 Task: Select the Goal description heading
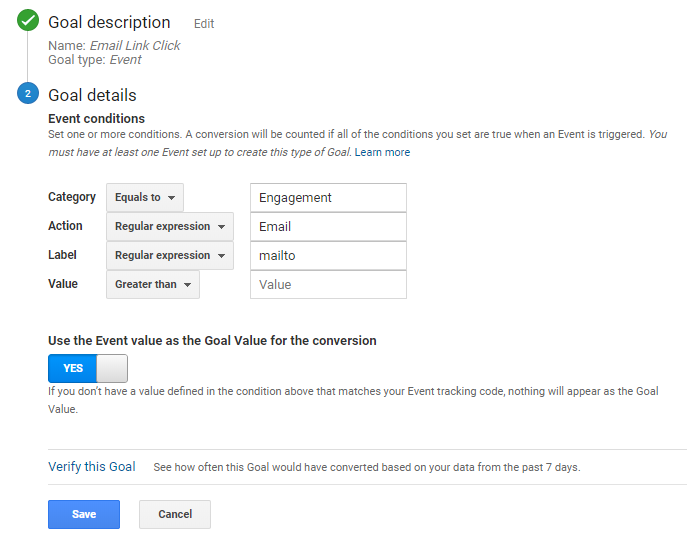pos(109,22)
